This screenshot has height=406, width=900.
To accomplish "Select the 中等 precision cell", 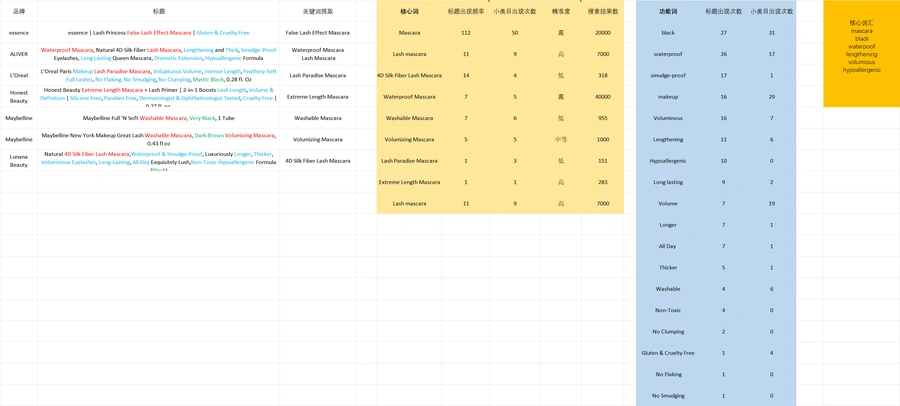I will coord(560,140).
